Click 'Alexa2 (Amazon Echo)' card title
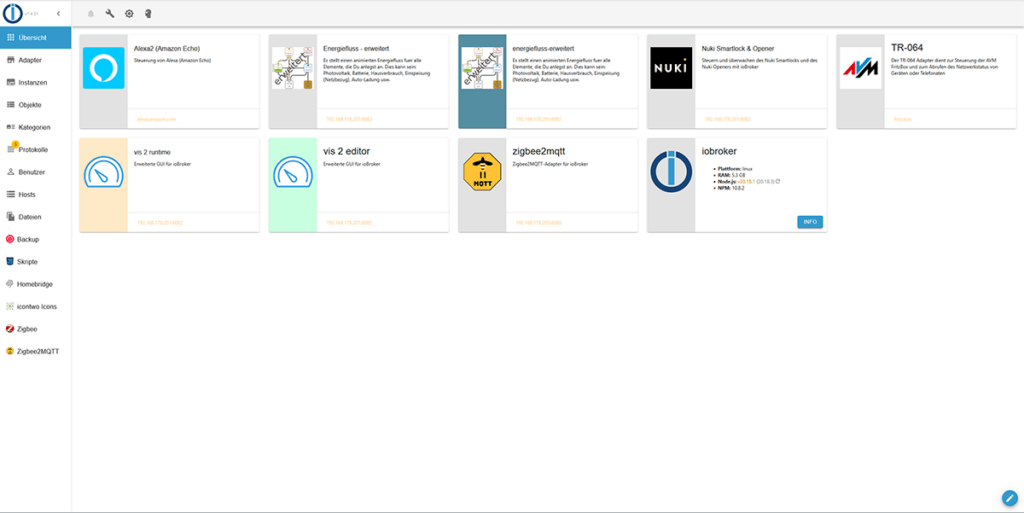Screen dimensions: 1024x513 167,48
